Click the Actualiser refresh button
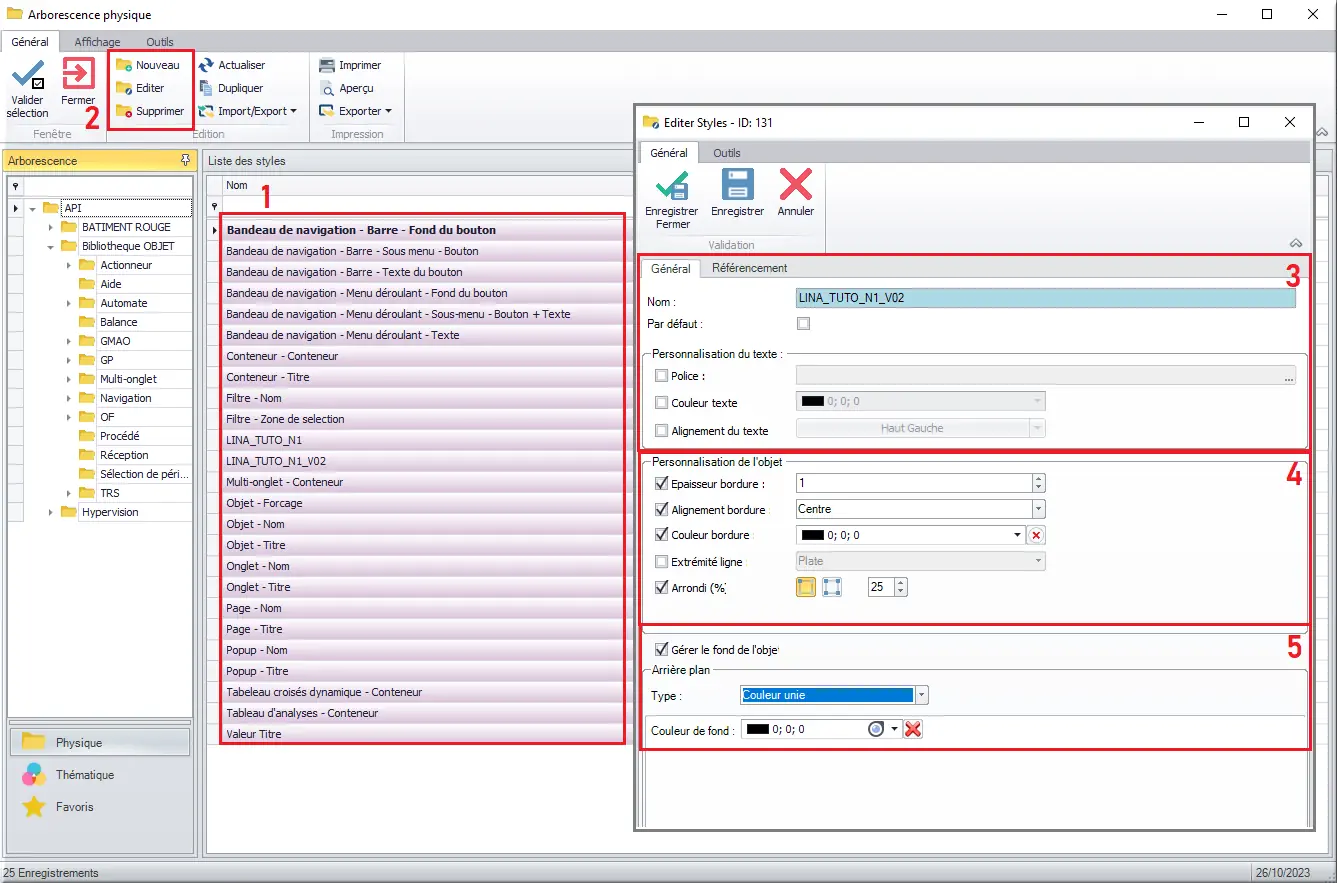1337x883 pixels. coord(232,65)
